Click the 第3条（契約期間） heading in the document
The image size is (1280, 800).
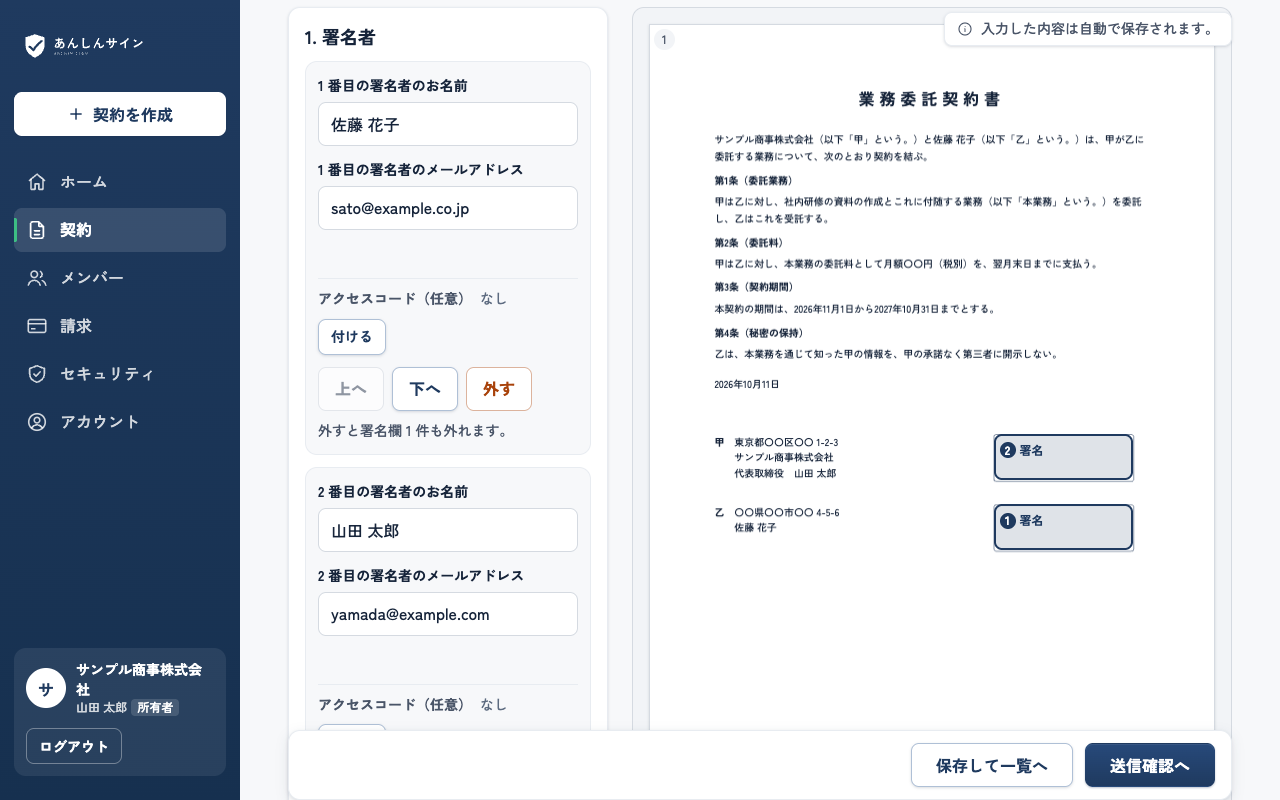click(753, 288)
